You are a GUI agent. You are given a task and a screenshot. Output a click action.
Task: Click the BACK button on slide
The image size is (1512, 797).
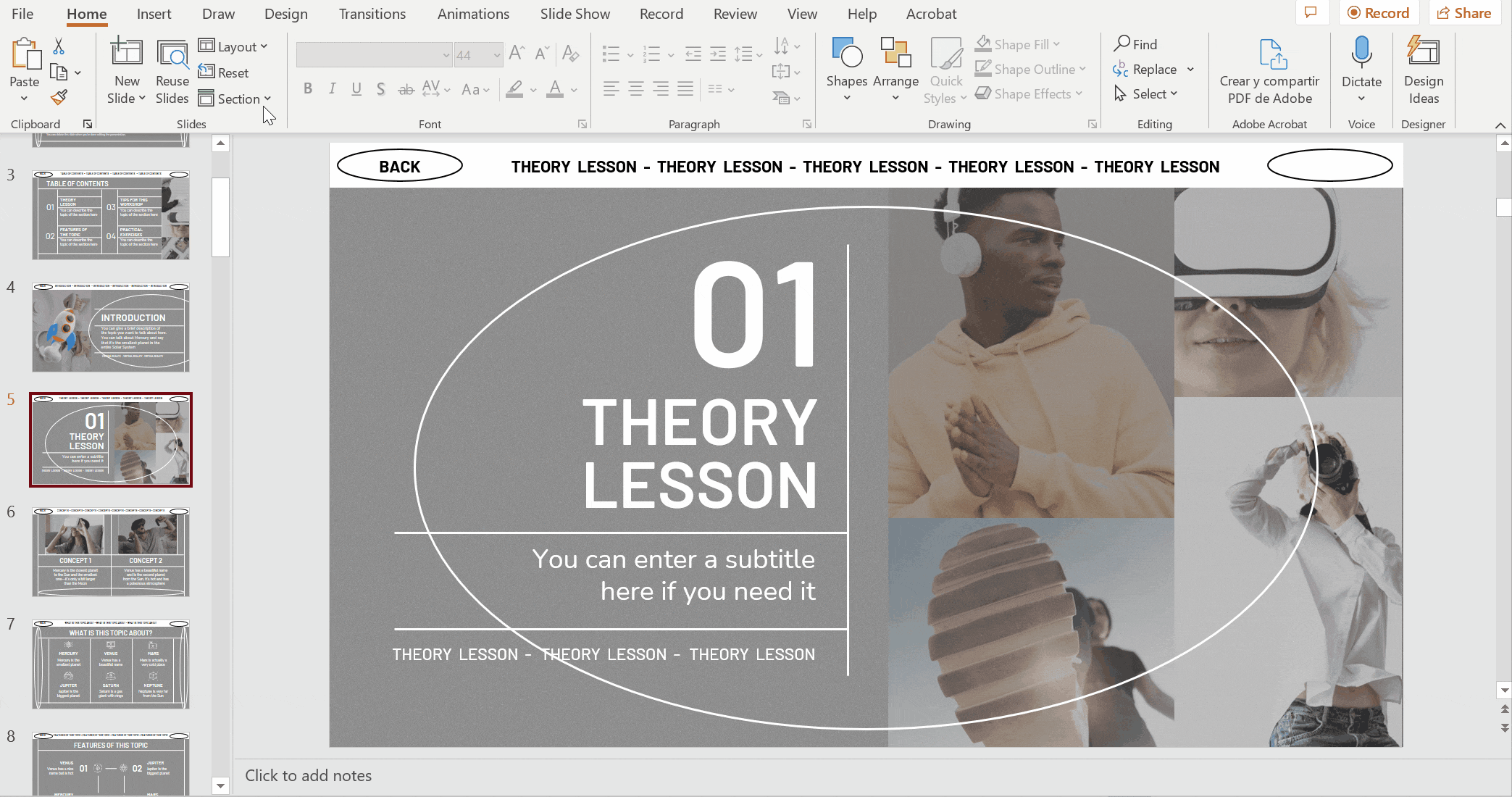[398, 167]
